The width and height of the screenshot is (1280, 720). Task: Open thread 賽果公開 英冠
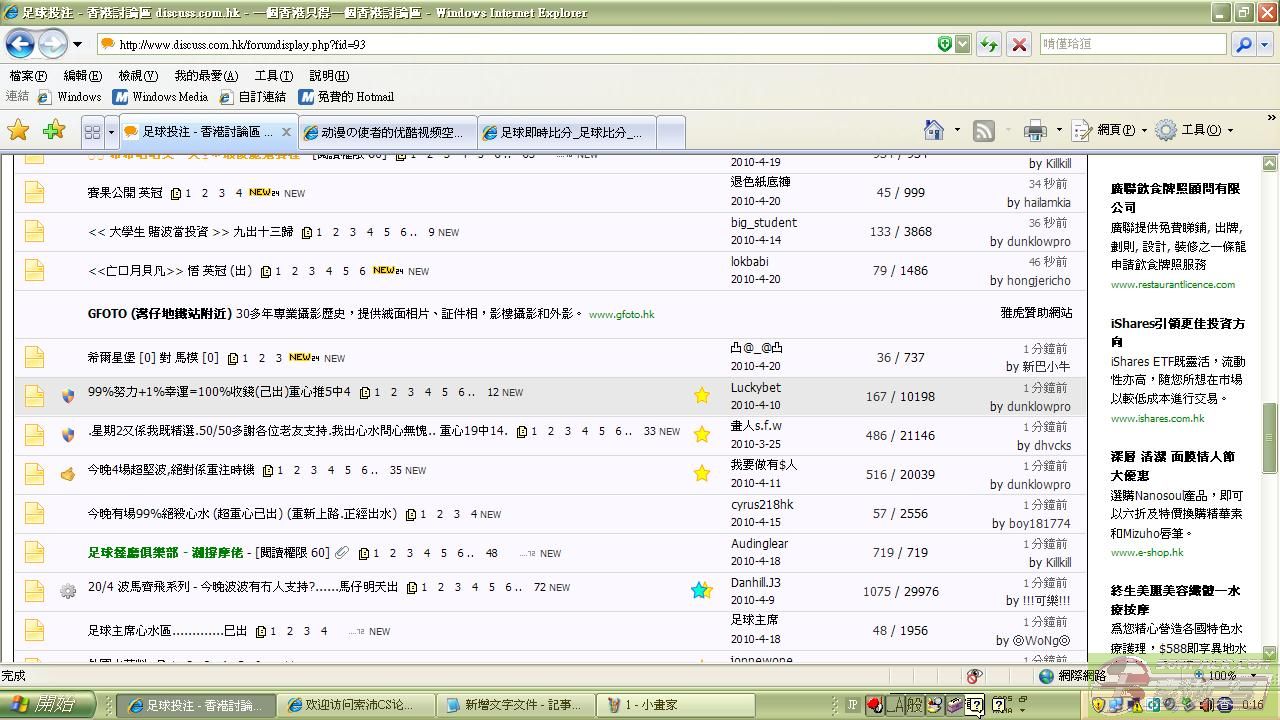125,193
